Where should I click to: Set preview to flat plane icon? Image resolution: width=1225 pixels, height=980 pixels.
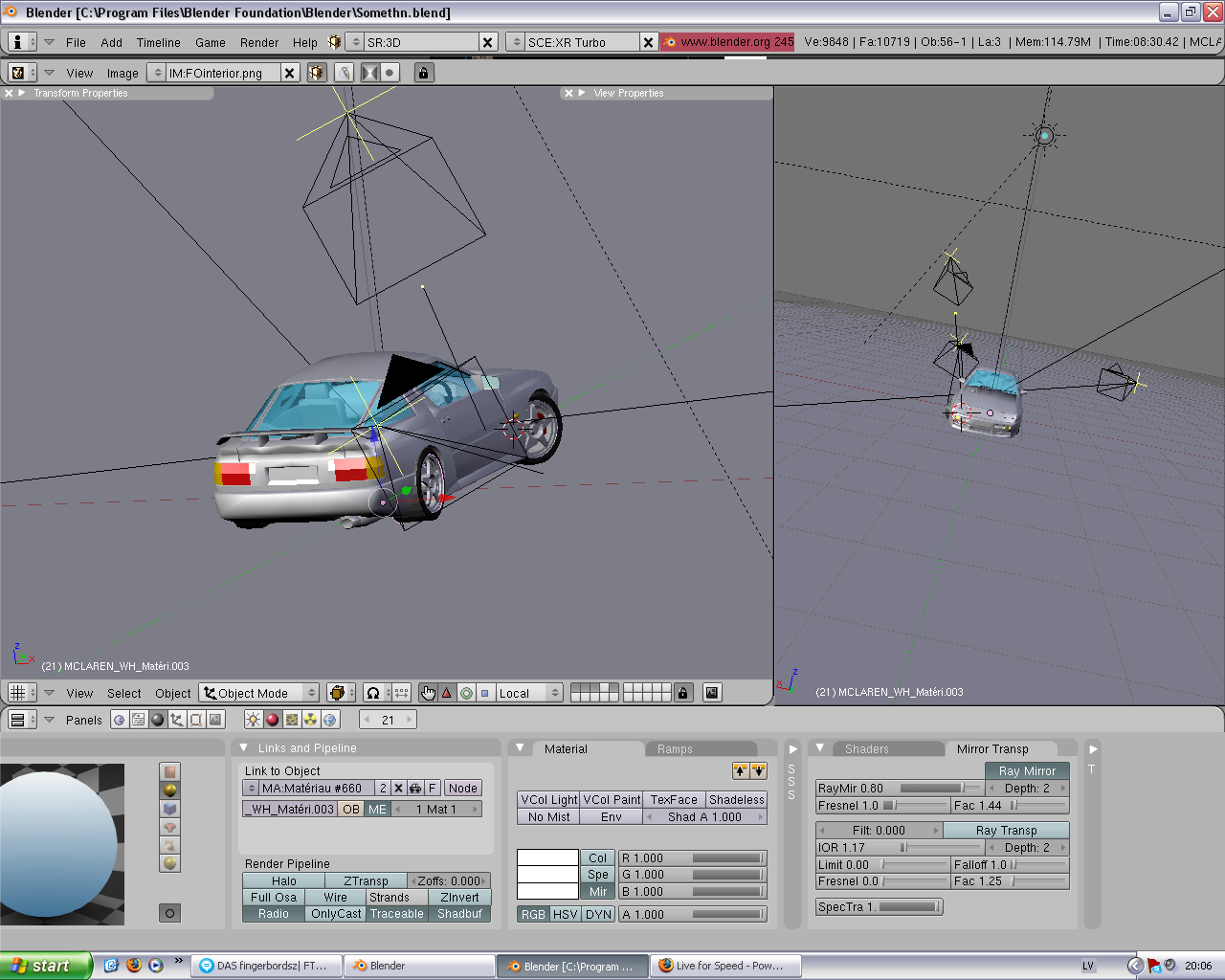(x=170, y=771)
